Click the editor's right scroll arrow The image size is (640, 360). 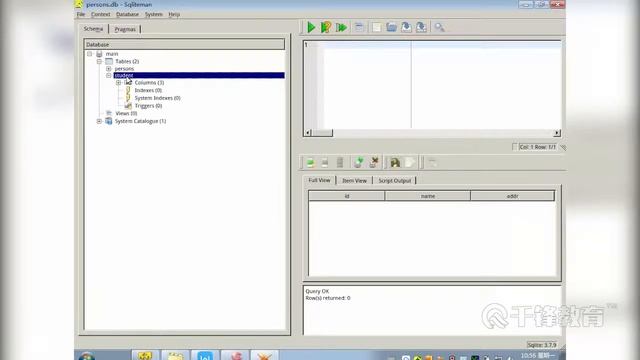[557, 133]
